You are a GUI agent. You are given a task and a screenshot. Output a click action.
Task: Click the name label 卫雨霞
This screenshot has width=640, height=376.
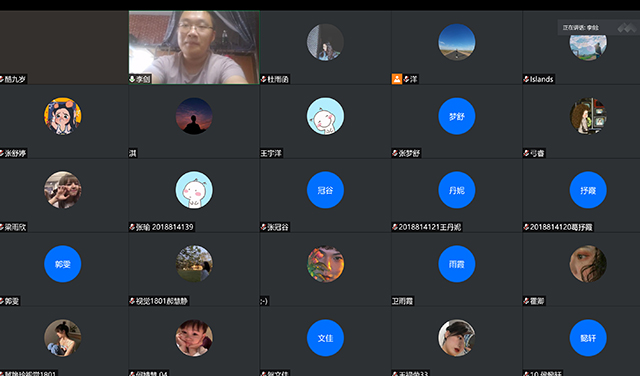pyautogui.click(x=402, y=301)
